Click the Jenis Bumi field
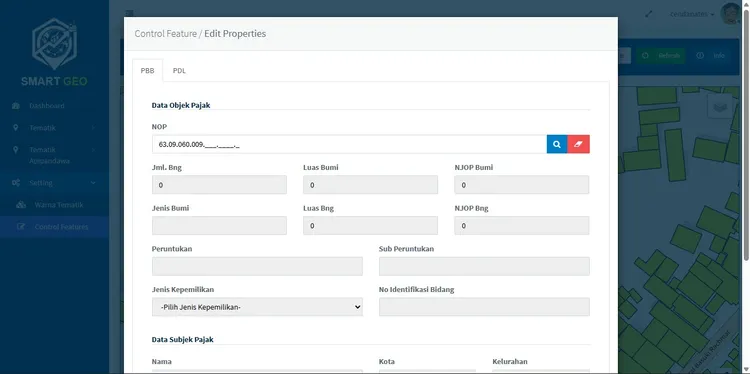This screenshot has width=750, height=374. [220, 225]
